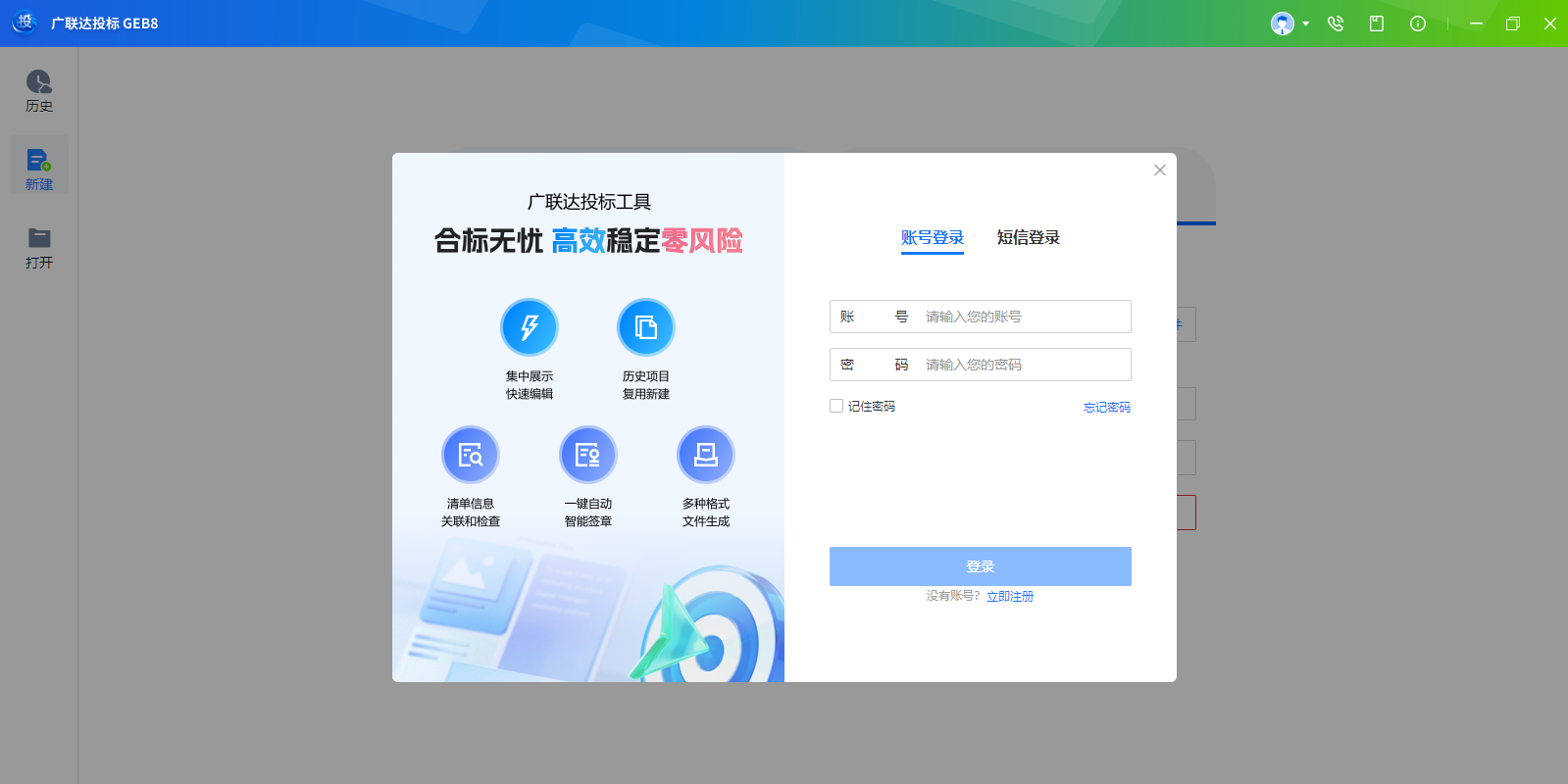The image size is (1568, 784).
Task: Click the 清单信息 关联和检查 feature icon
Action: point(471,455)
